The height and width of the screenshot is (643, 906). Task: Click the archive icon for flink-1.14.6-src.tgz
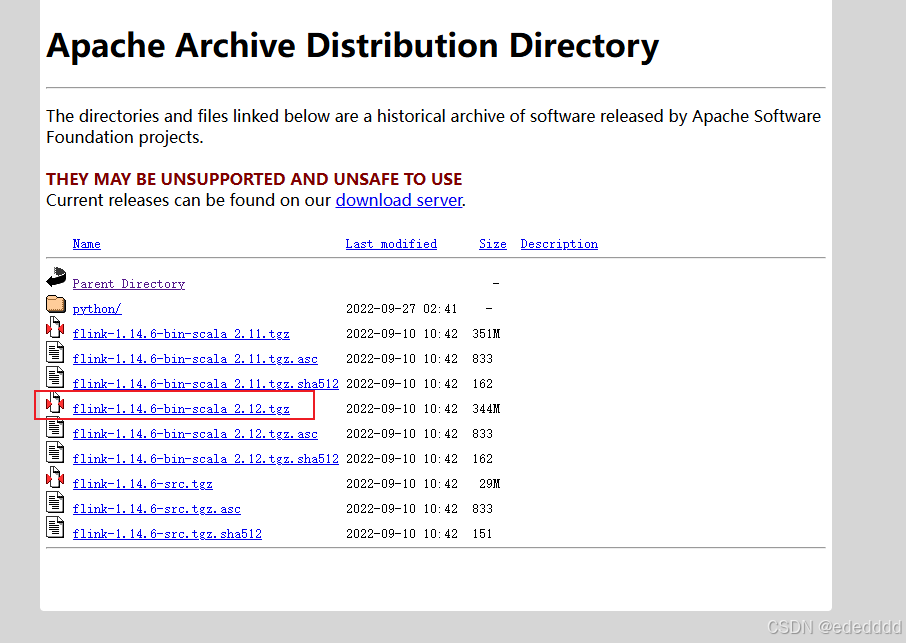pyautogui.click(x=55, y=477)
